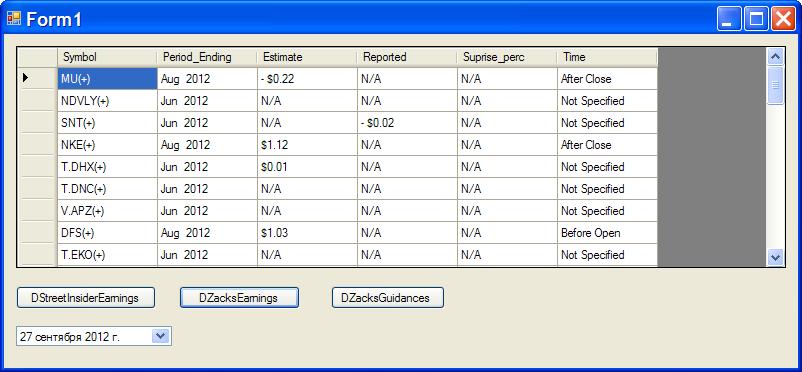The height and width of the screenshot is (372, 802).
Task: Select the MU(+) symbol cell
Action: (x=107, y=79)
